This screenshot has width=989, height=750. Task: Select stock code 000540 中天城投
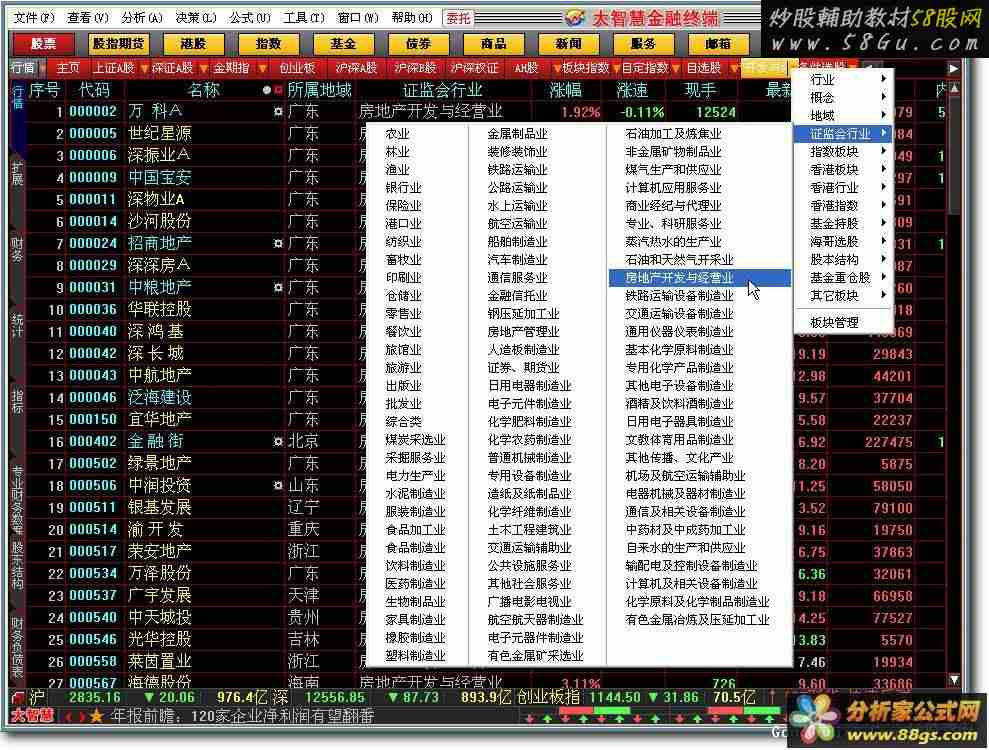point(93,618)
